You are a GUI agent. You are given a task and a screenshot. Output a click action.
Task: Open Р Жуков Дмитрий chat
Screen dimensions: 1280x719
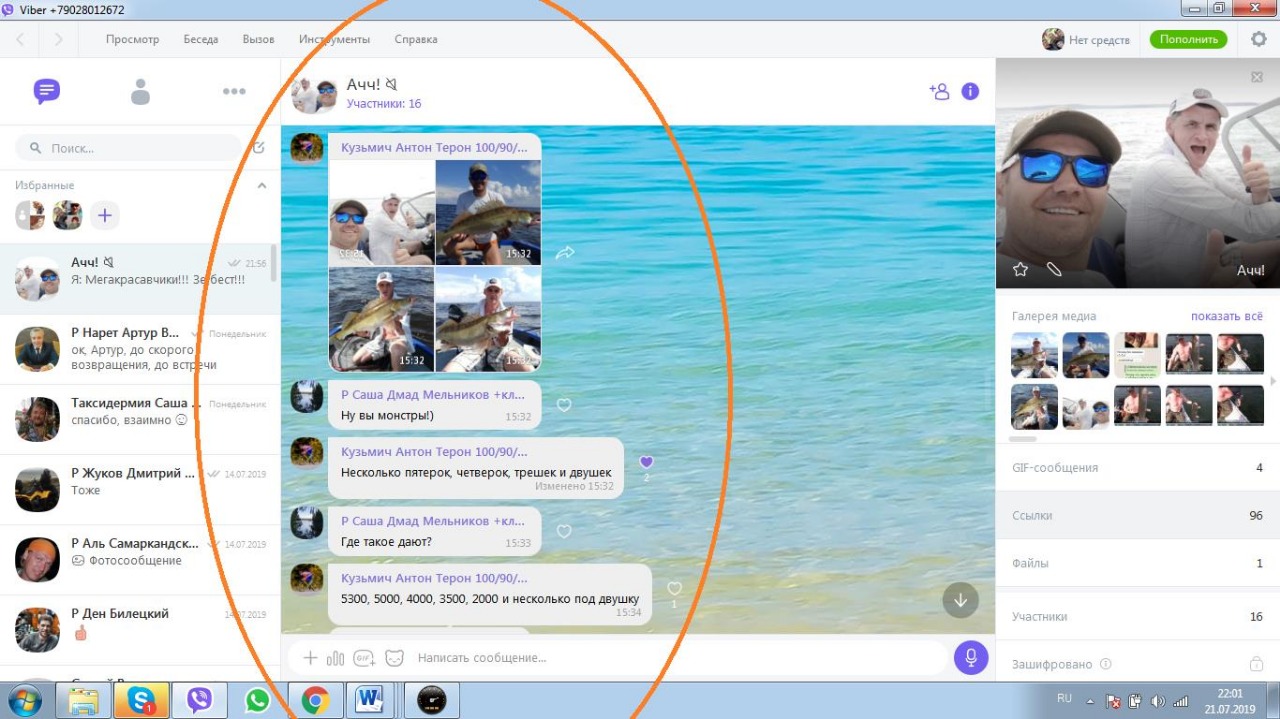[x=140, y=490]
